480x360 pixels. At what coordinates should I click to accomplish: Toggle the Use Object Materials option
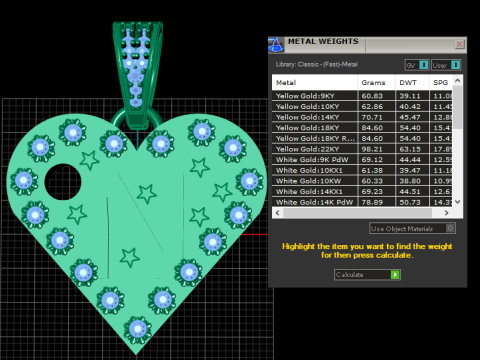(x=413, y=229)
